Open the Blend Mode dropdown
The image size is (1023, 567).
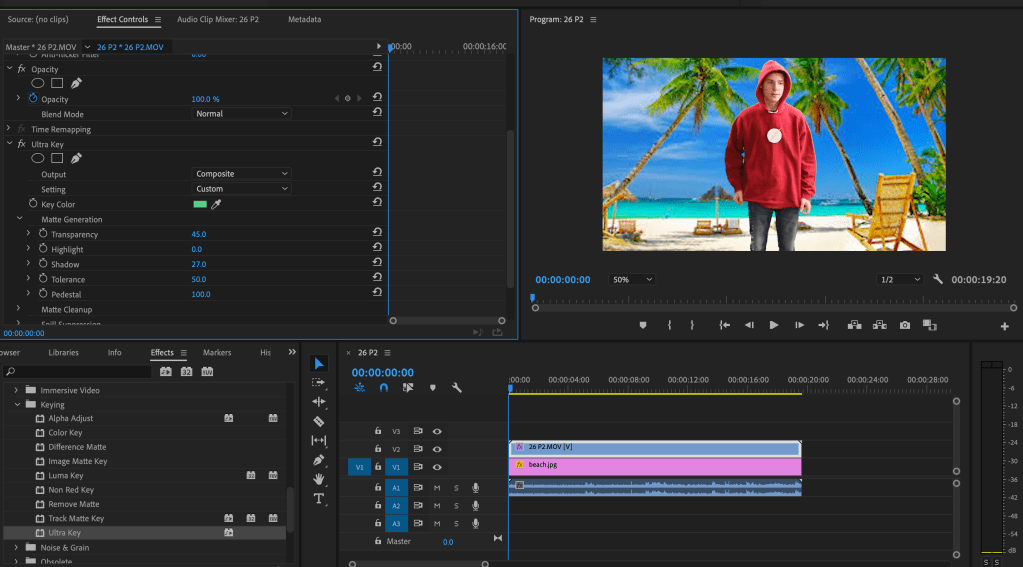point(241,114)
